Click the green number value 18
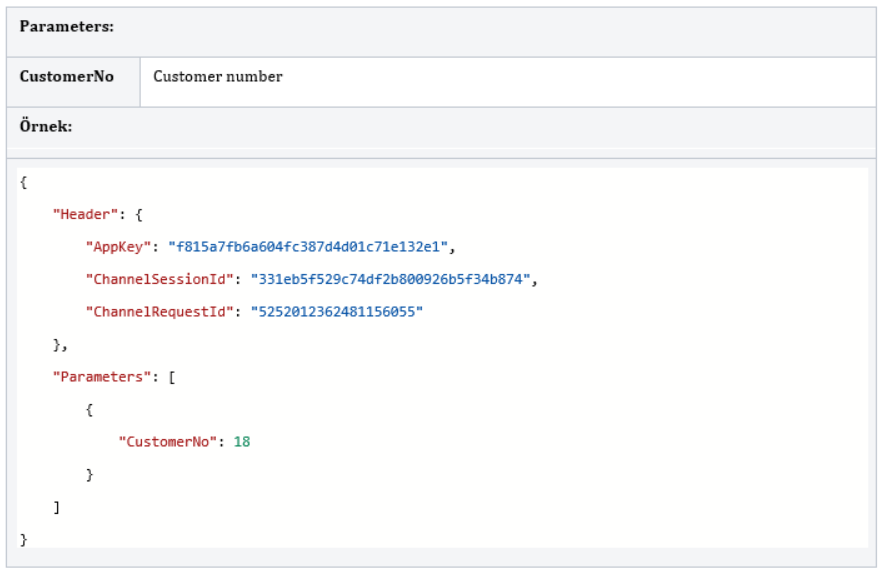Image resolution: width=886 pixels, height=574 pixels. click(x=242, y=441)
